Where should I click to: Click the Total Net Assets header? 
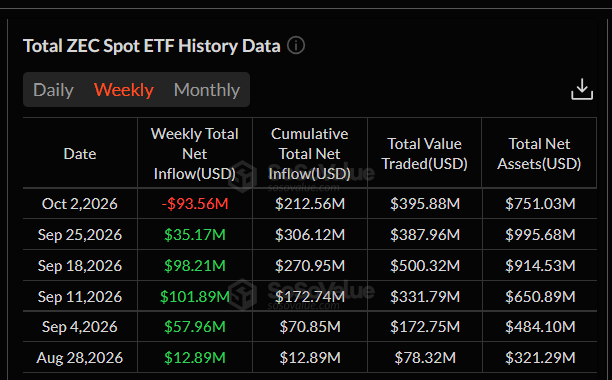[x=539, y=154]
